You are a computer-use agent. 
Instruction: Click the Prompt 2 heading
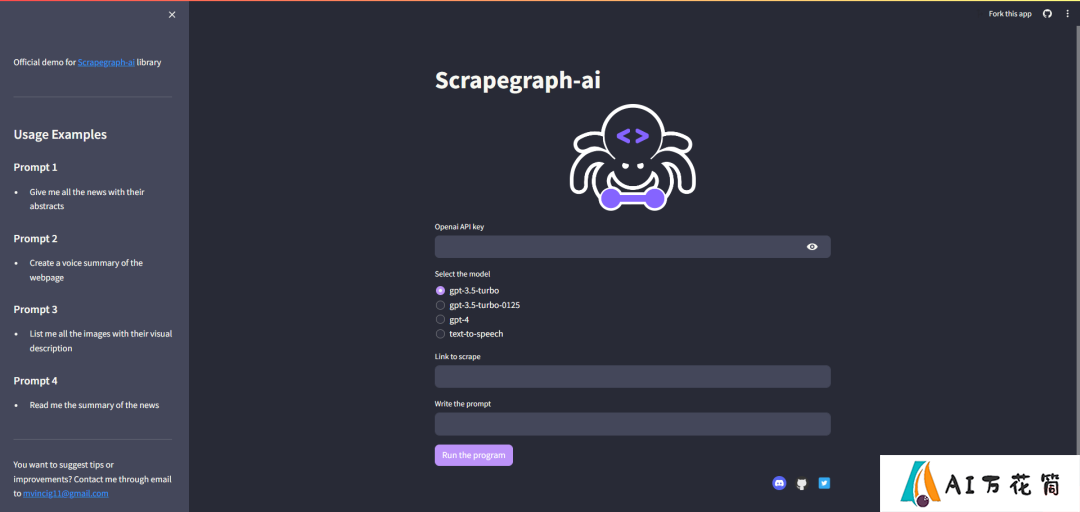coord(36,238)
